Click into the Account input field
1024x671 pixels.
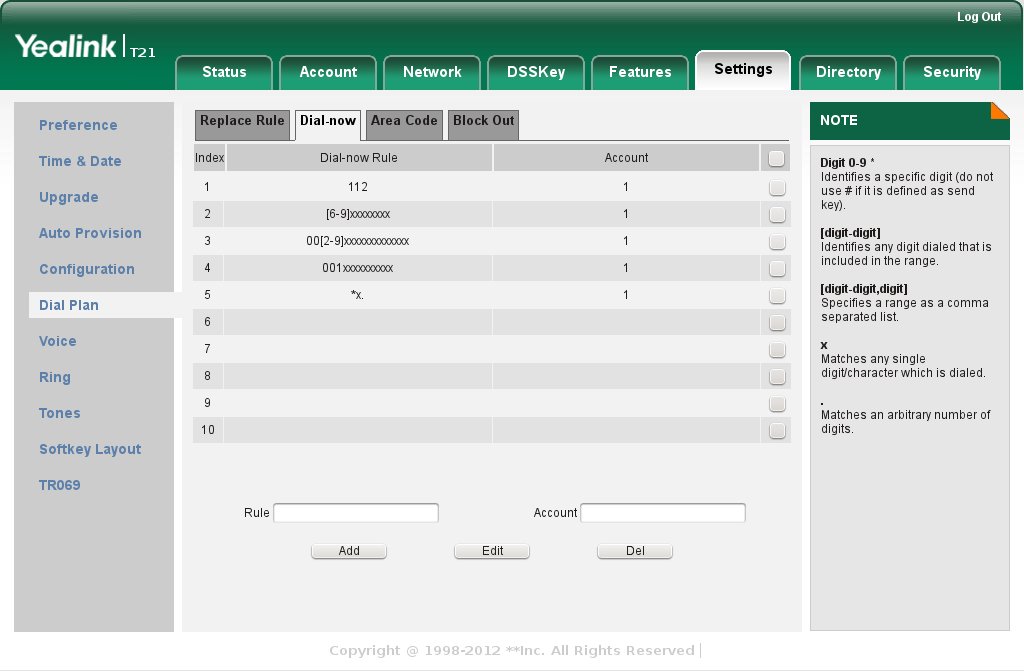click(x=663, y=513)
